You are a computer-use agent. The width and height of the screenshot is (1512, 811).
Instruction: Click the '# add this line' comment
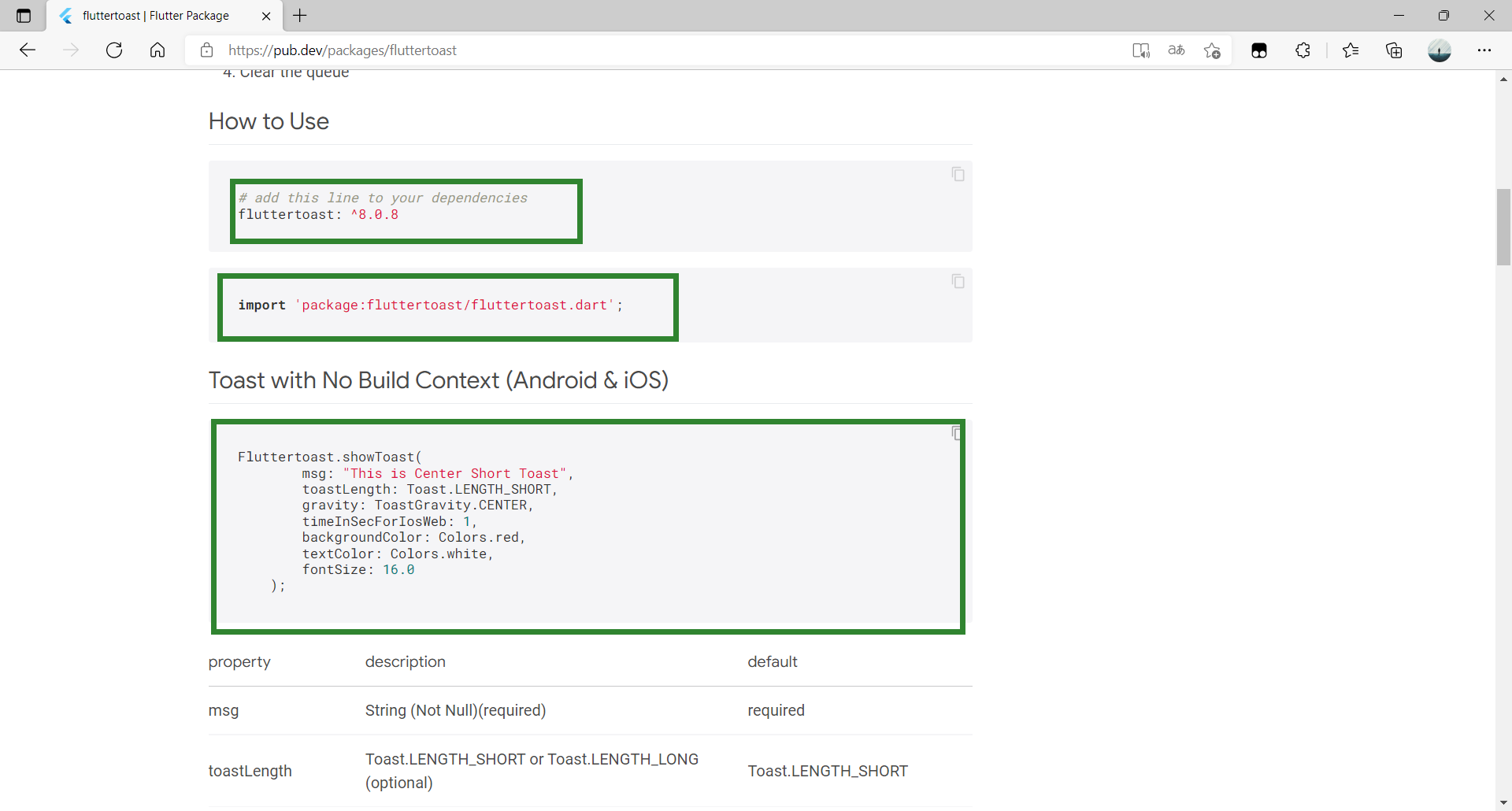click(383, 198)
